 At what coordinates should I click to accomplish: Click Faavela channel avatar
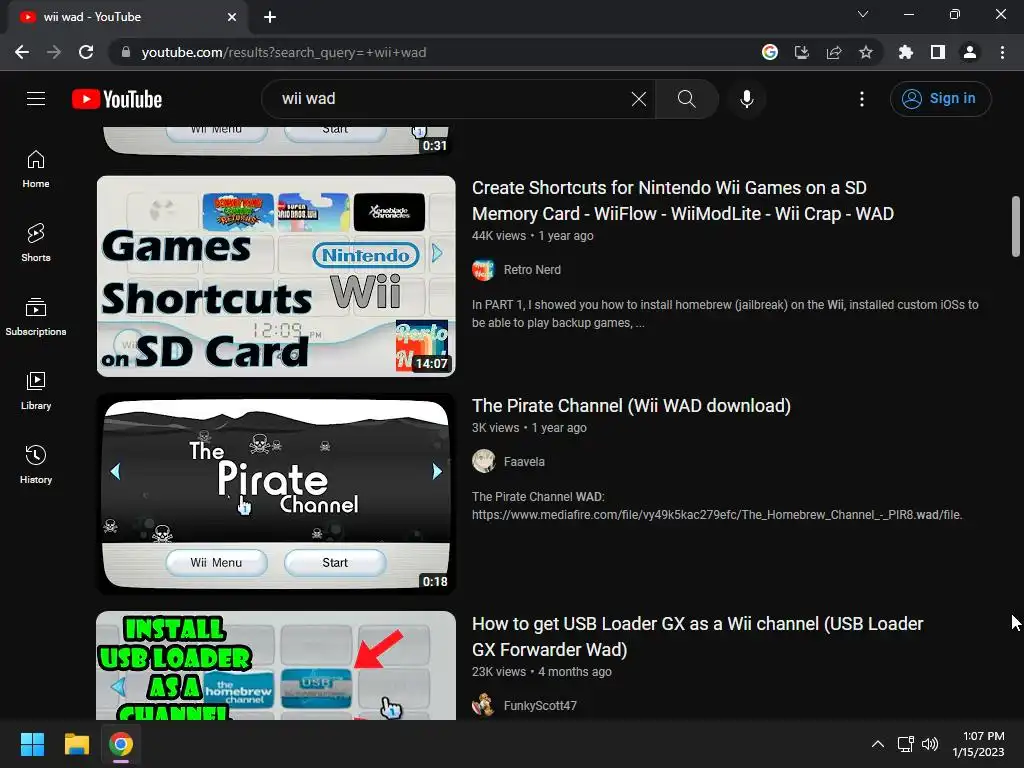point(483,462)
